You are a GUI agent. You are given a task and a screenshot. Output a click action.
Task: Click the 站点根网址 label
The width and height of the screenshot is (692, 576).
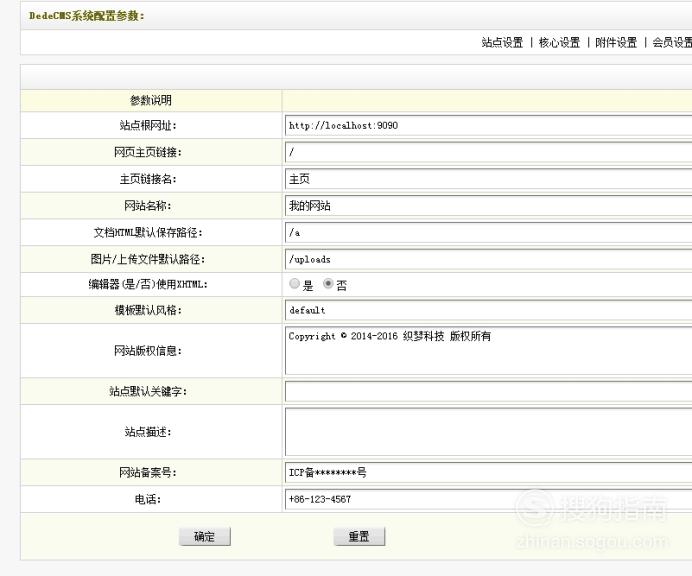148,126
